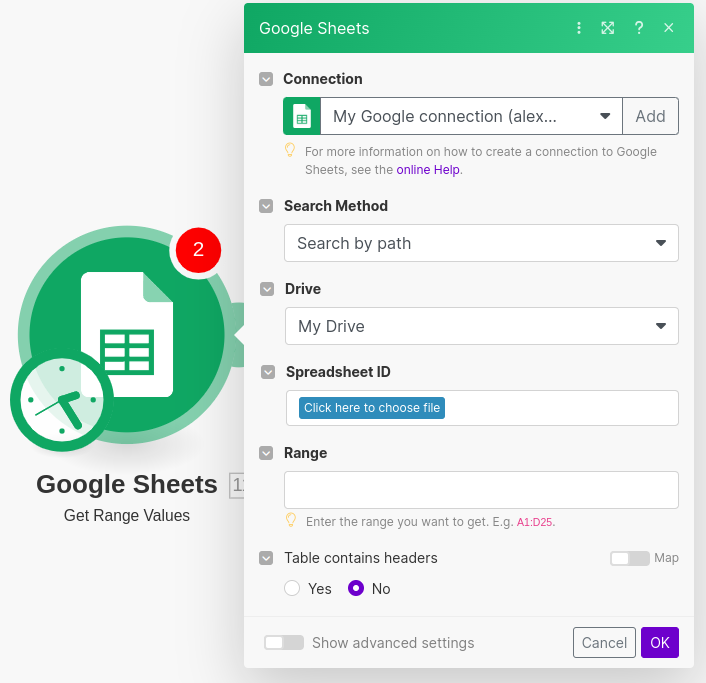706x683 pixels.
Task: Close the Google Sheets settings dialog
Action: 668,28
